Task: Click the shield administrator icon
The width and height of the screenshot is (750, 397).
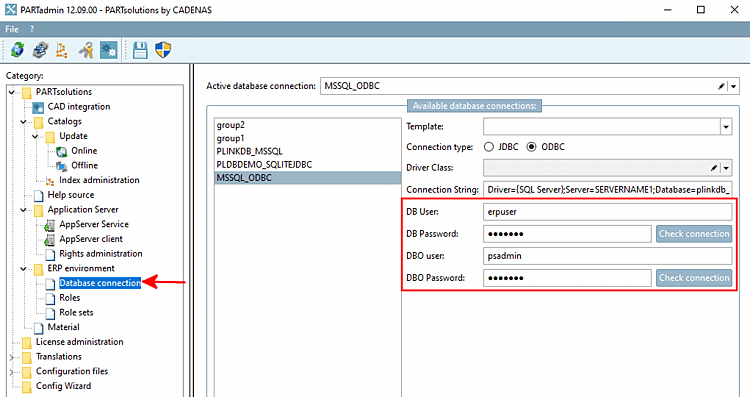Action: click(163, 50)
